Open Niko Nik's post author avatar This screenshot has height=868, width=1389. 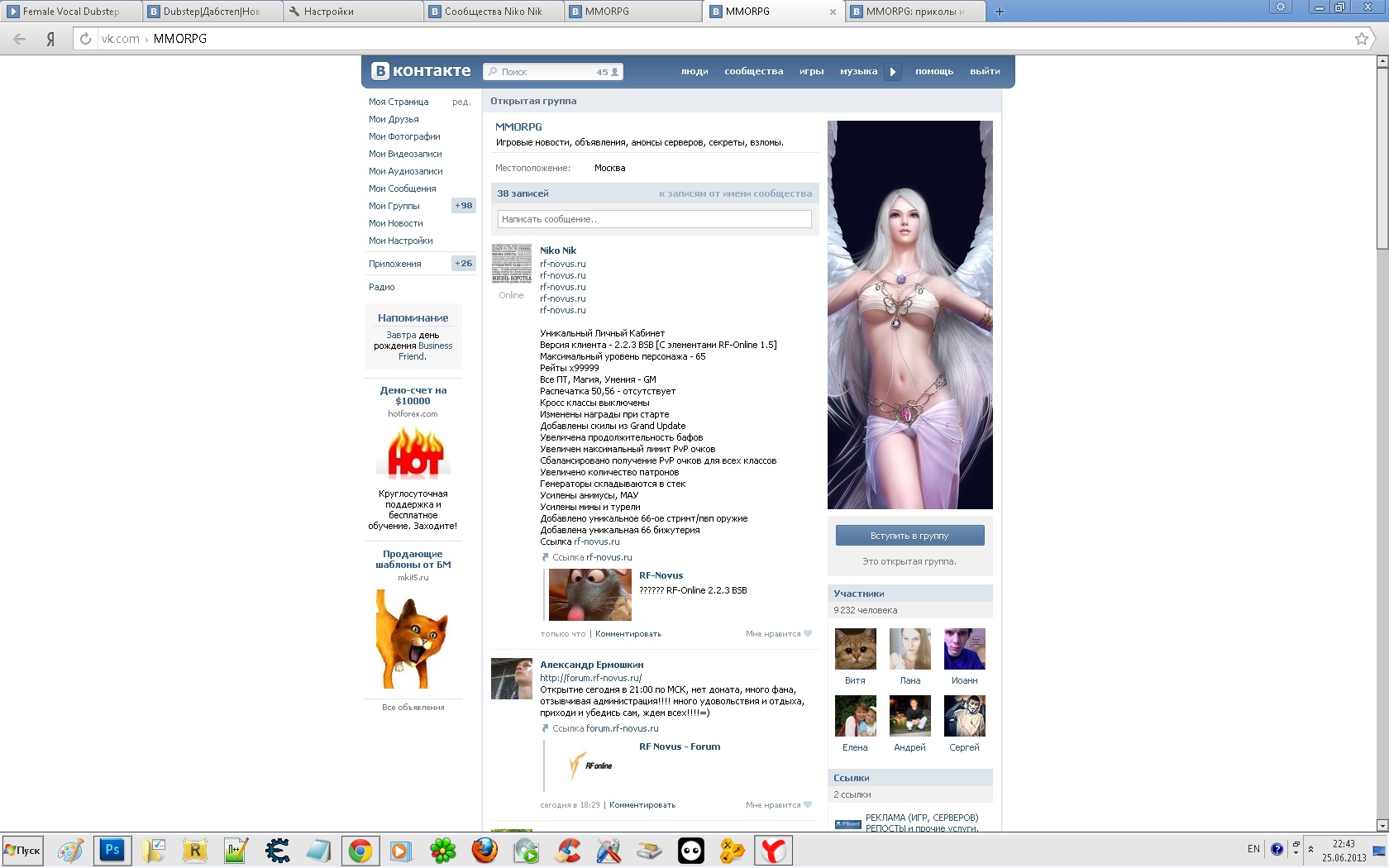pos(512,265)
